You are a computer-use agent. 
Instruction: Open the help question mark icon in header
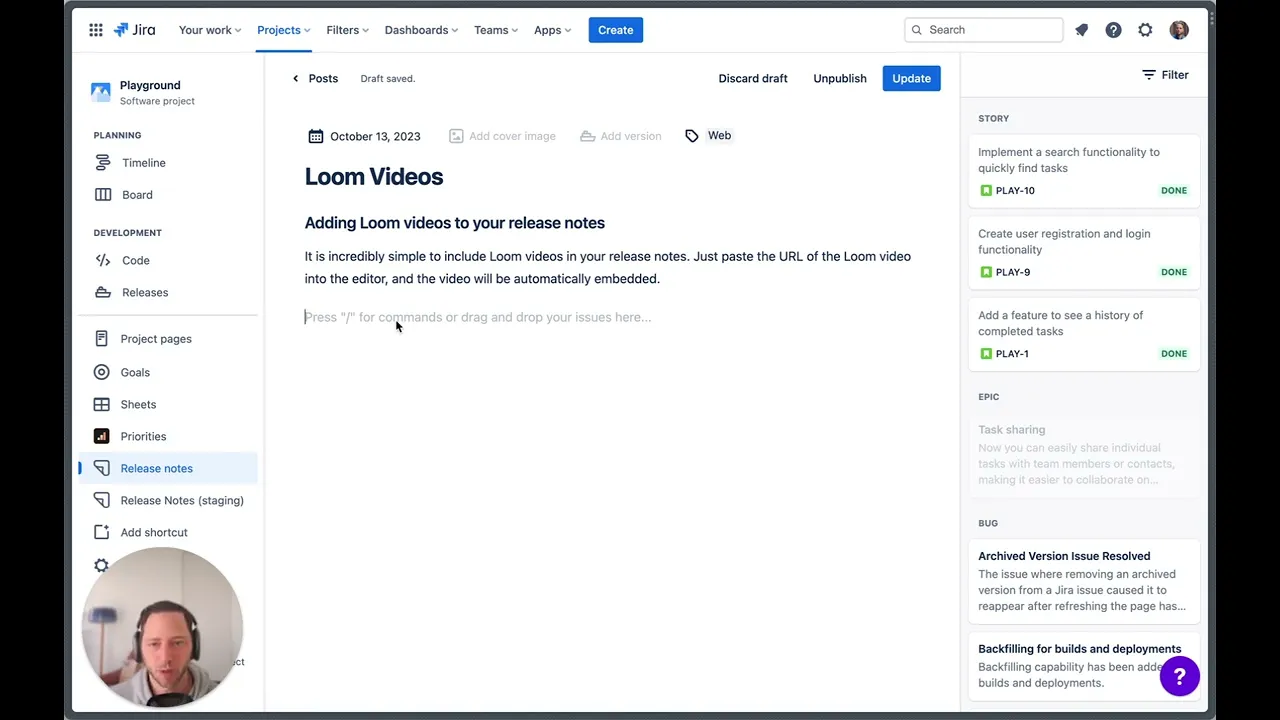click(x=1113, y=30)
